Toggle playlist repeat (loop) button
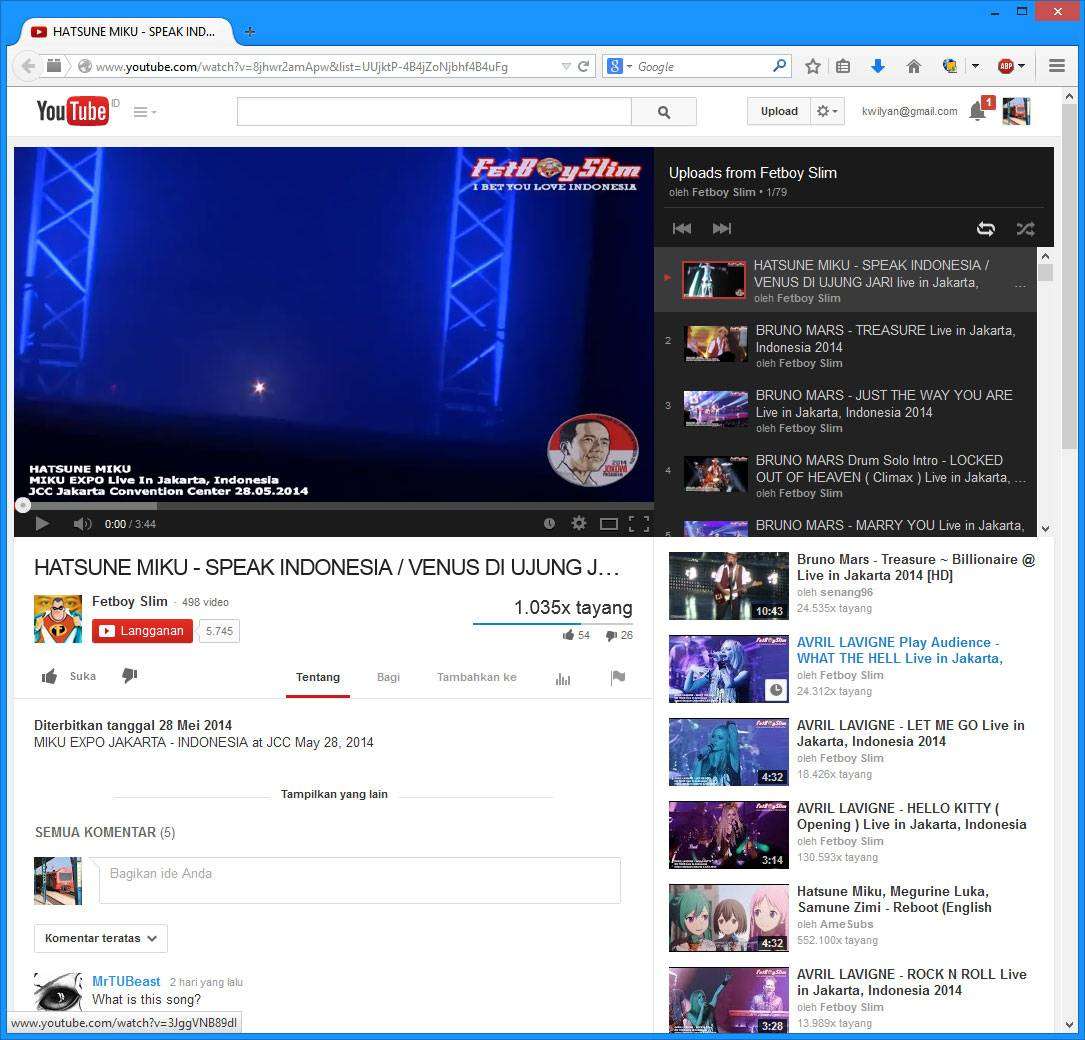The width and height of the screenshot is (1085, 1040). 985,228
